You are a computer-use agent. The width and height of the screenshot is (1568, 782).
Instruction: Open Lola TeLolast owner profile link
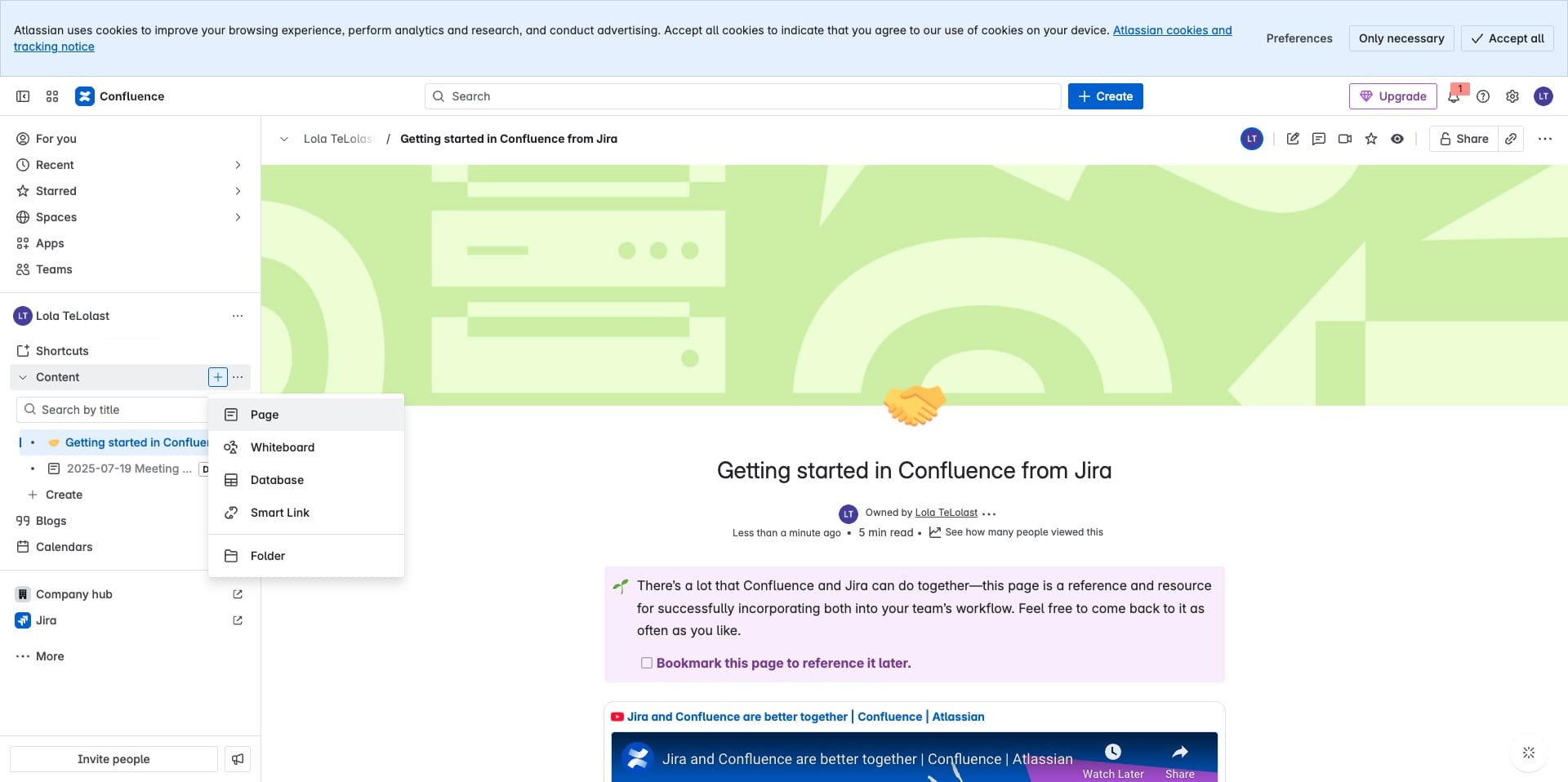coord(946,513)
